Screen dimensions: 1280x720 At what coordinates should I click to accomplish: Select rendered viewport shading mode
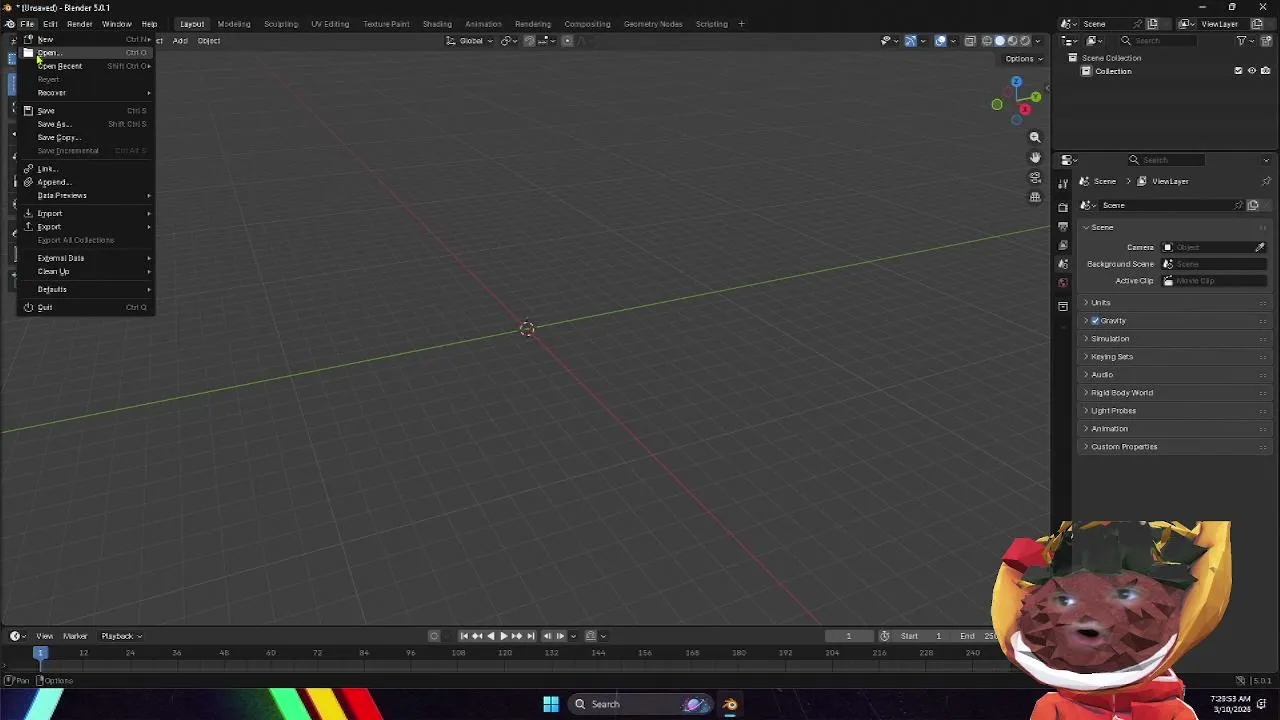[1024, 41]
